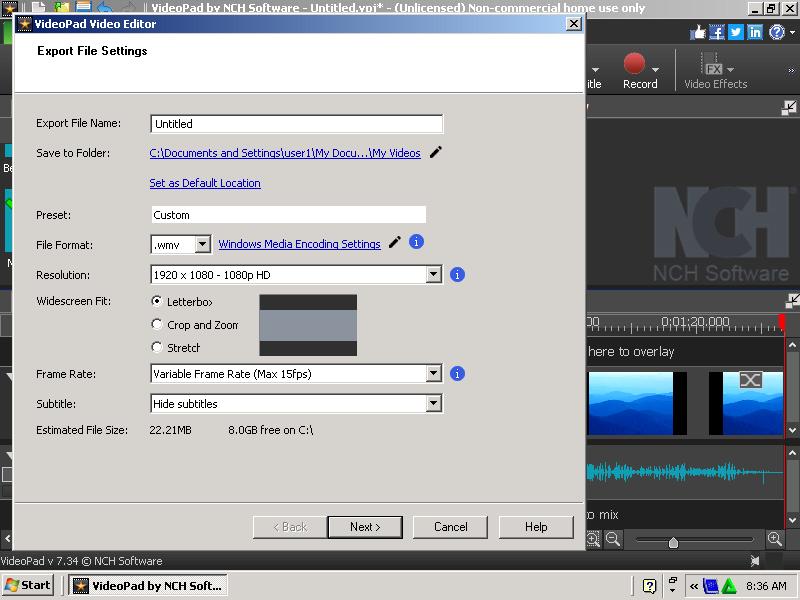The image size is (800, 600).
Task: Click the Record label in toolbar
Action: coord(640,84)
